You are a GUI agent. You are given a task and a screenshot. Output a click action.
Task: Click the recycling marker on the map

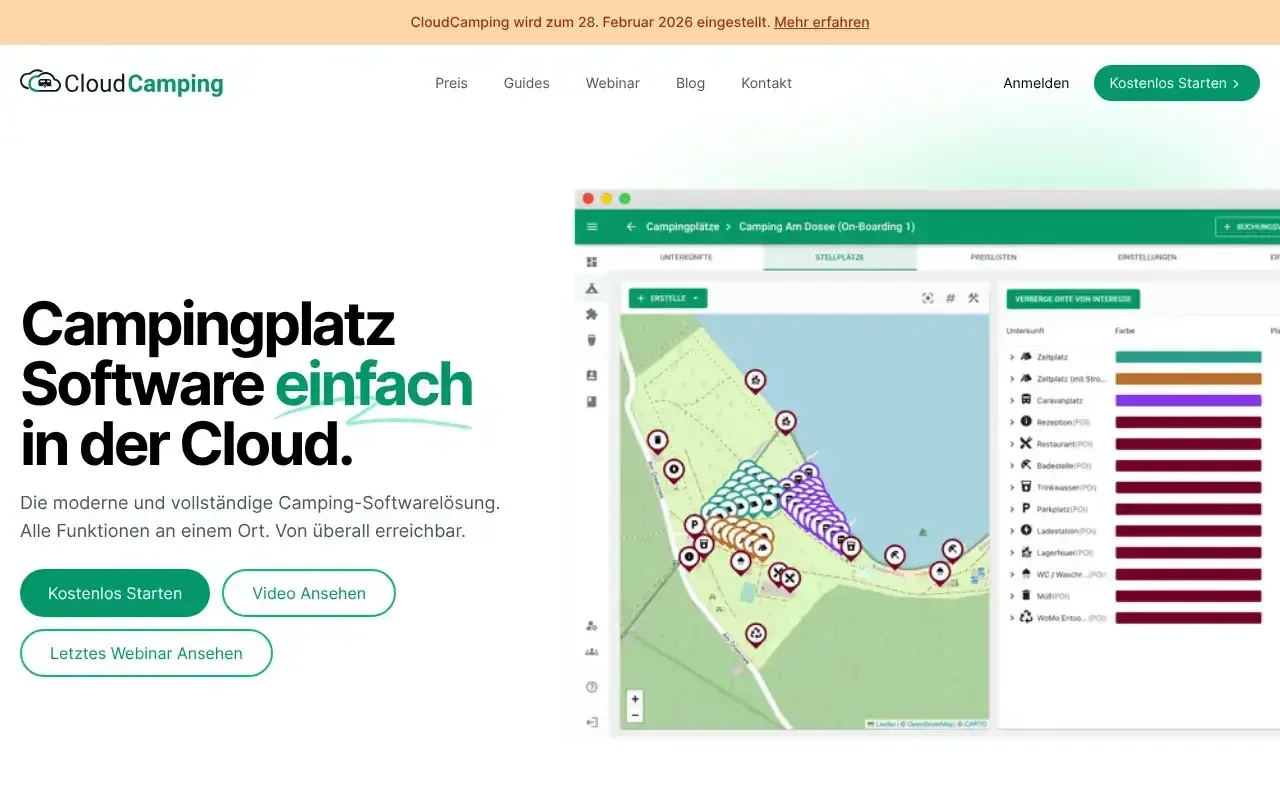point(756,633)
